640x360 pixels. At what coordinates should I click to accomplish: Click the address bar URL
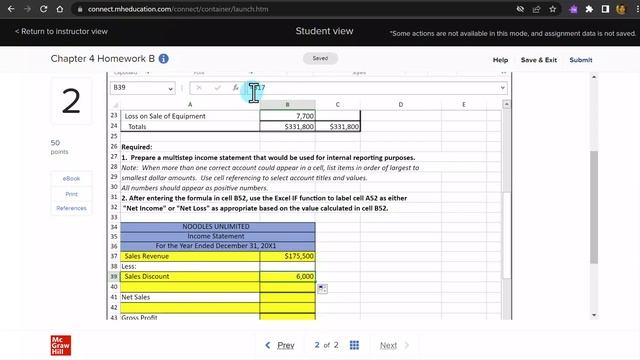pos(178,9)
